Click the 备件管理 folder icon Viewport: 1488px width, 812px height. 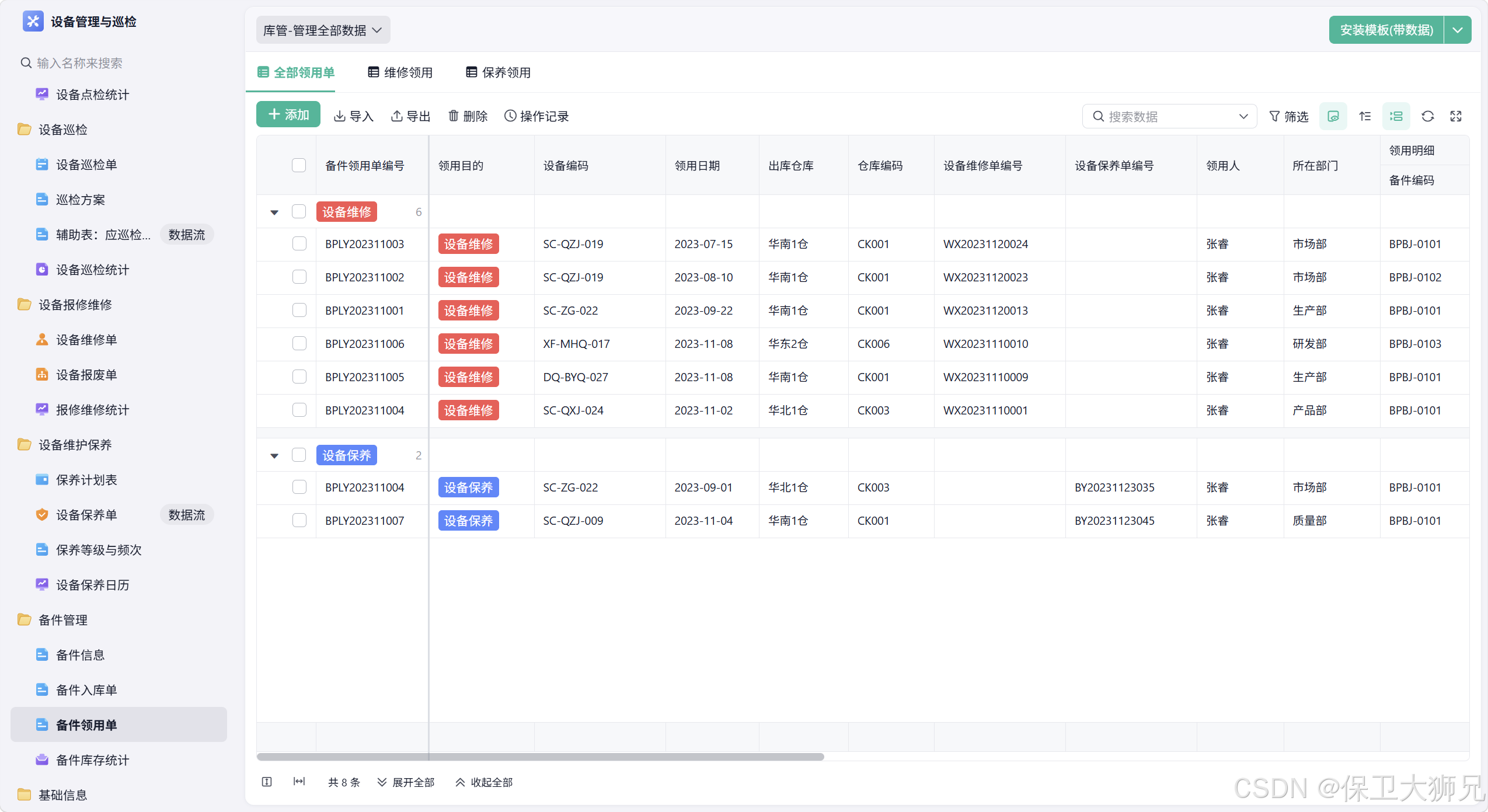pyautogui.click(x=25, y=619)
